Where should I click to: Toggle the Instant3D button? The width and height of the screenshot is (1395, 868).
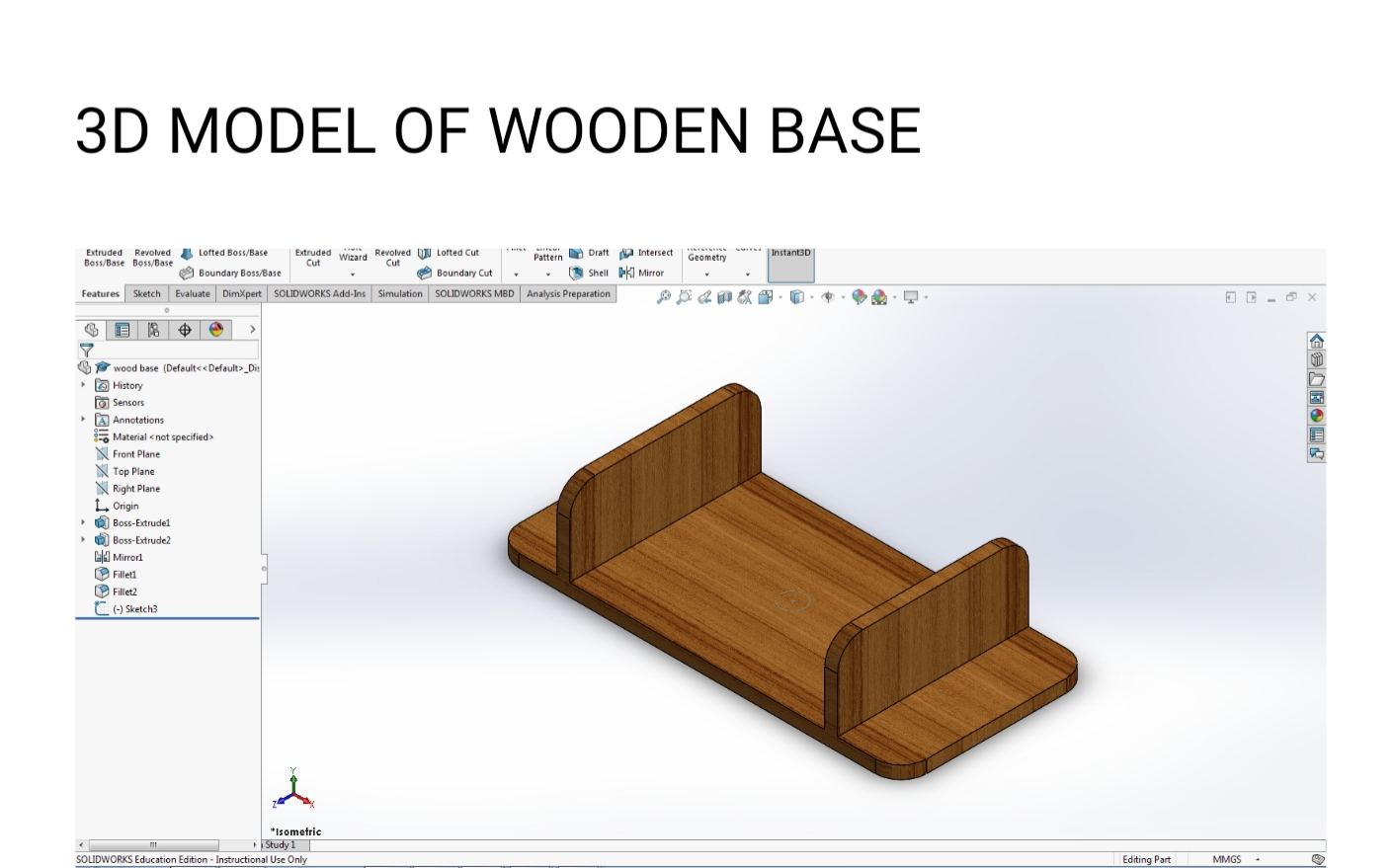pos(790,265)
